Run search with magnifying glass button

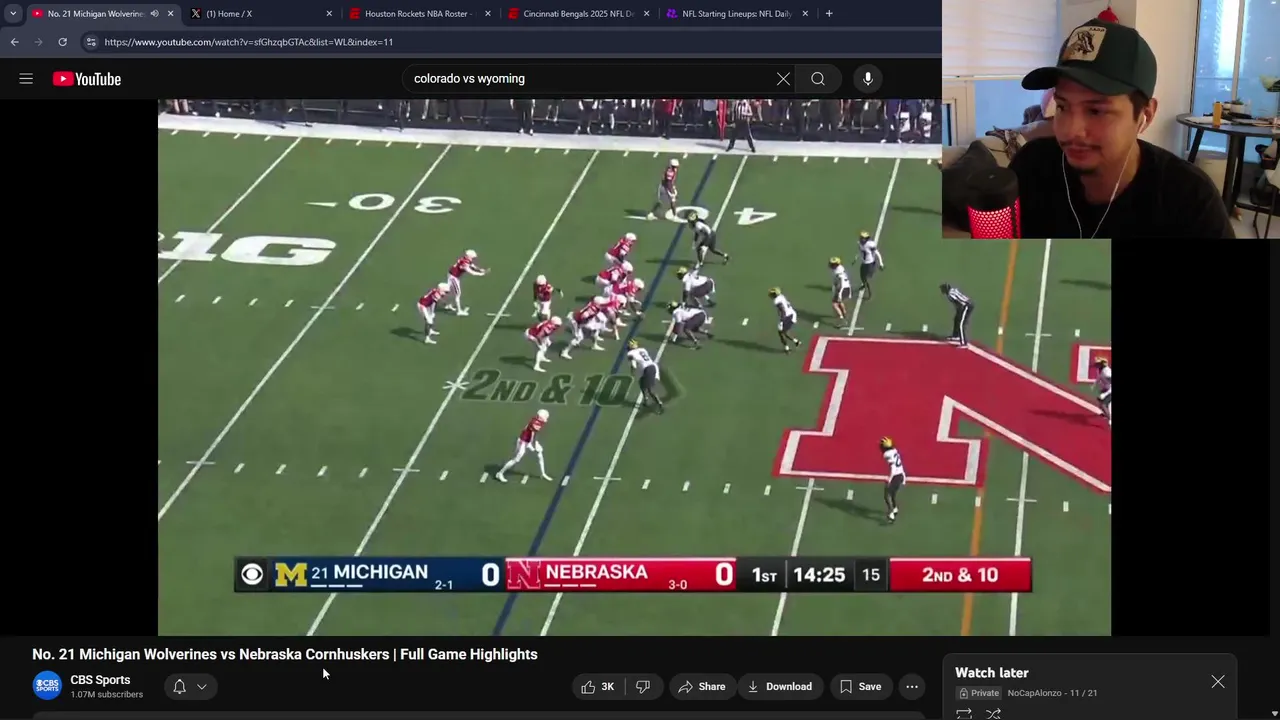tap(818, 79)
